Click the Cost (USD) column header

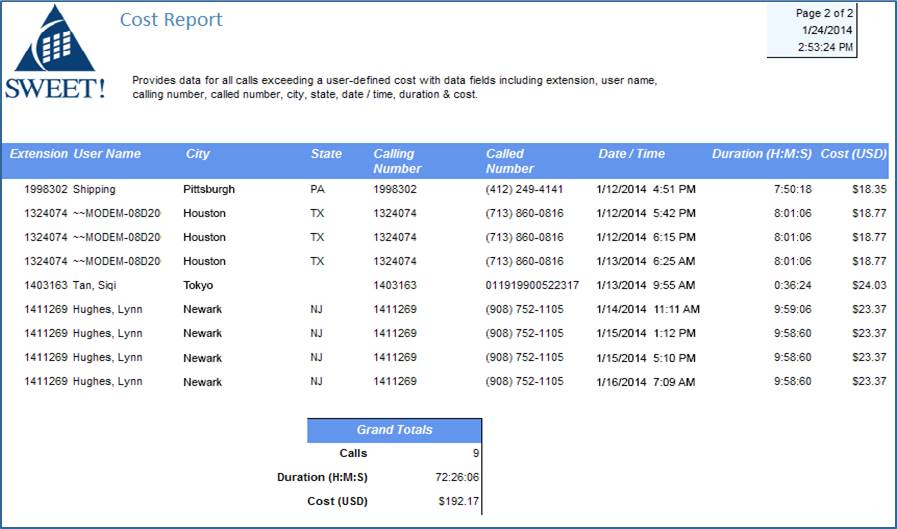[853, 154]
